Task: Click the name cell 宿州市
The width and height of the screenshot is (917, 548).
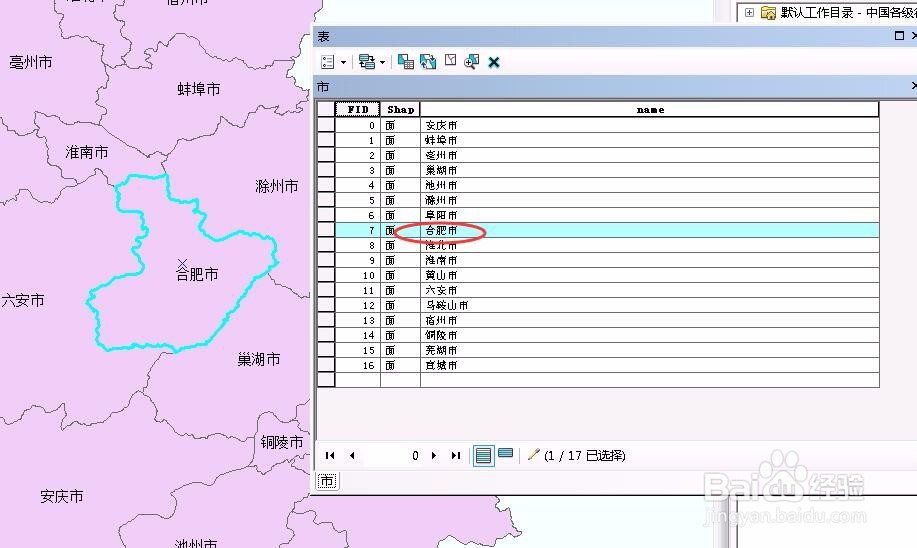Action: 650,320
